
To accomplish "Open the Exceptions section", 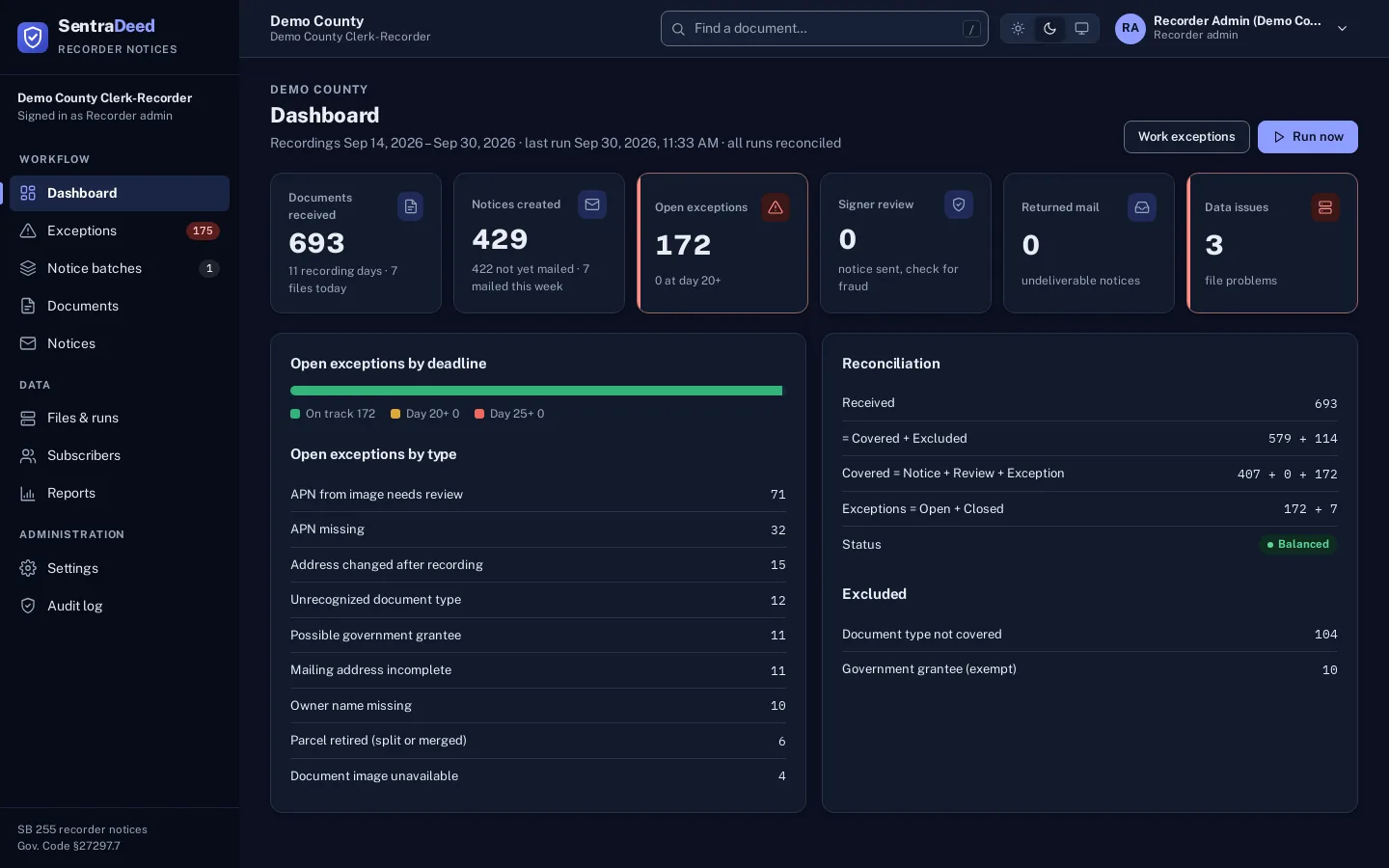I will (120, 231).
